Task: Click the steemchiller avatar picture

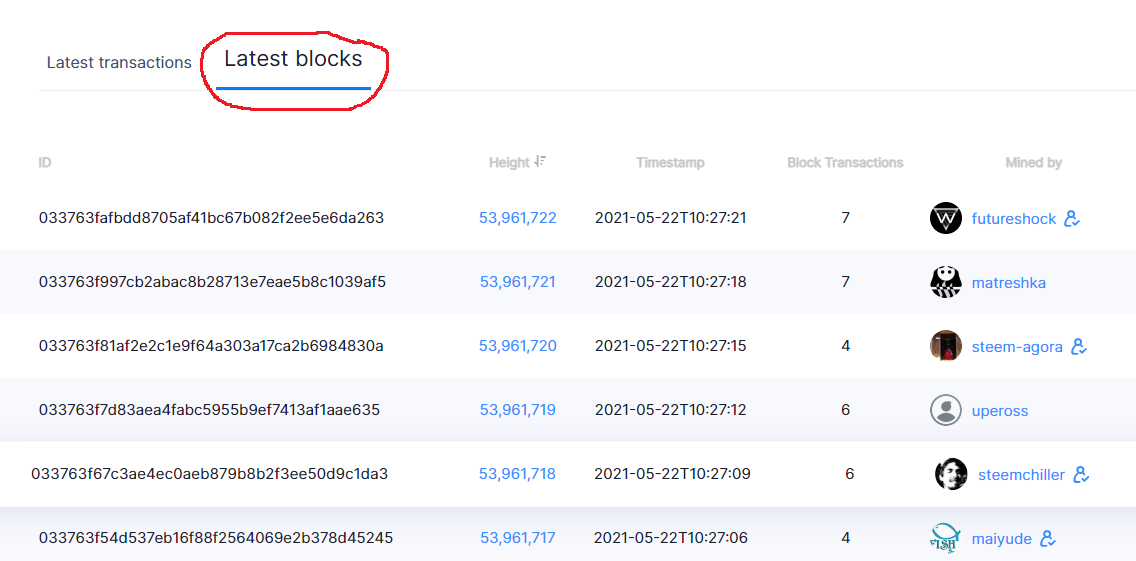Action: pyautogui.click(x=951, y=474)
